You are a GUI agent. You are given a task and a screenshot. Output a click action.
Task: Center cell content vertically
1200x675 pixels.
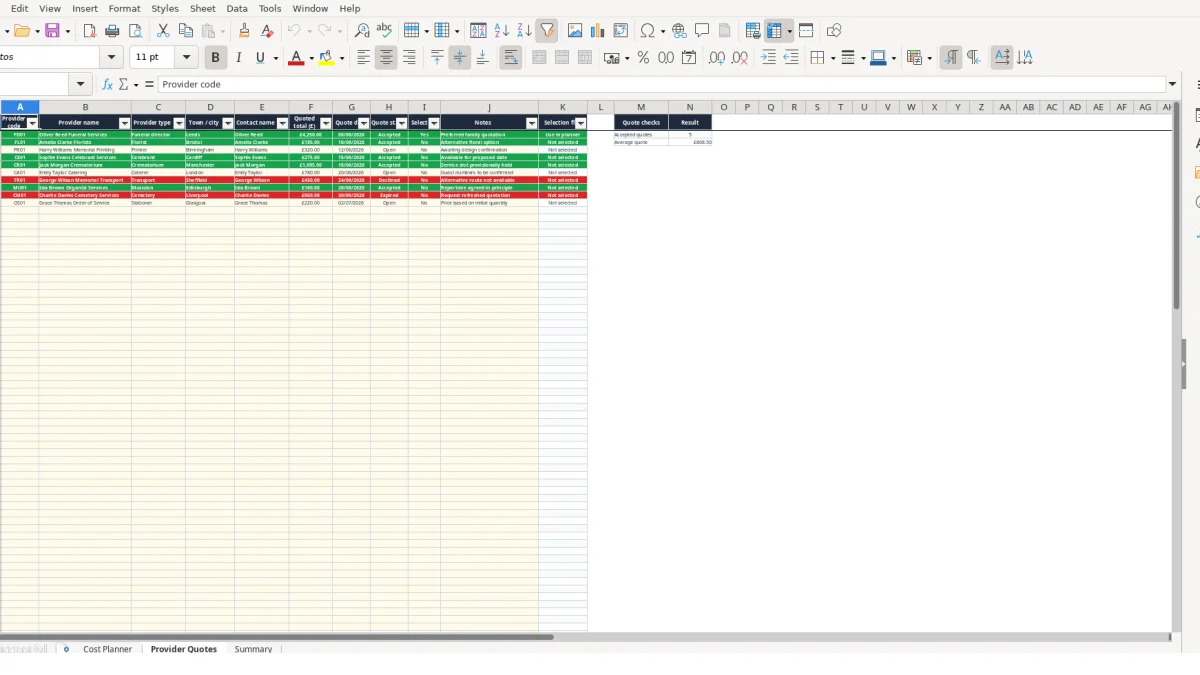click(460, 58)
